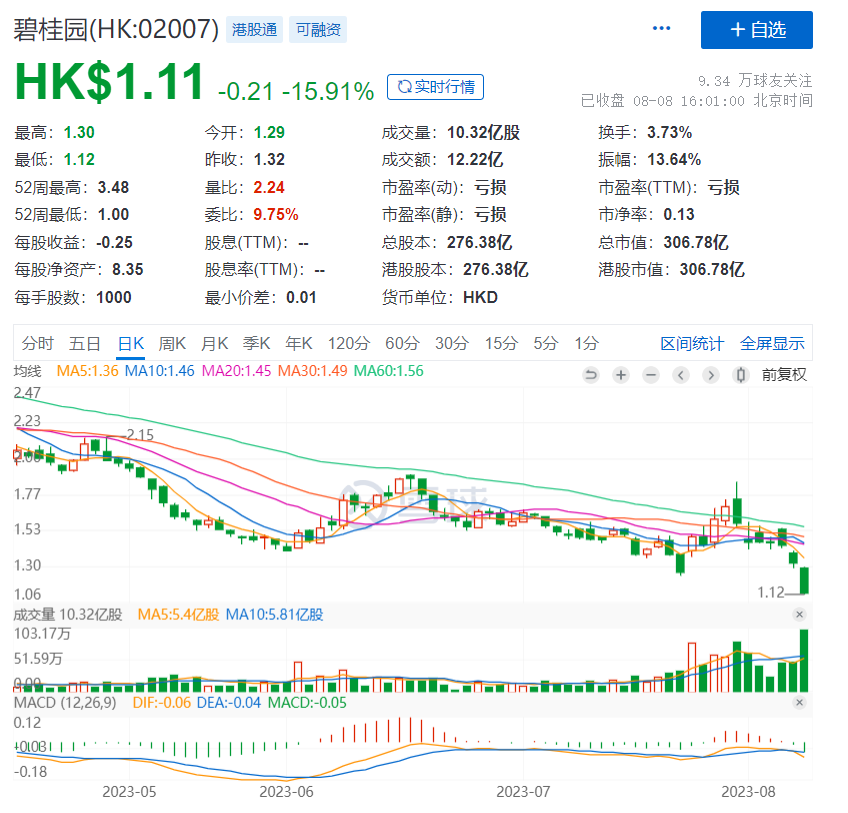The height and width of the screenshot is (813, 848).
Task: Switch to 60分 interval tab
Action: click(402, 343)
